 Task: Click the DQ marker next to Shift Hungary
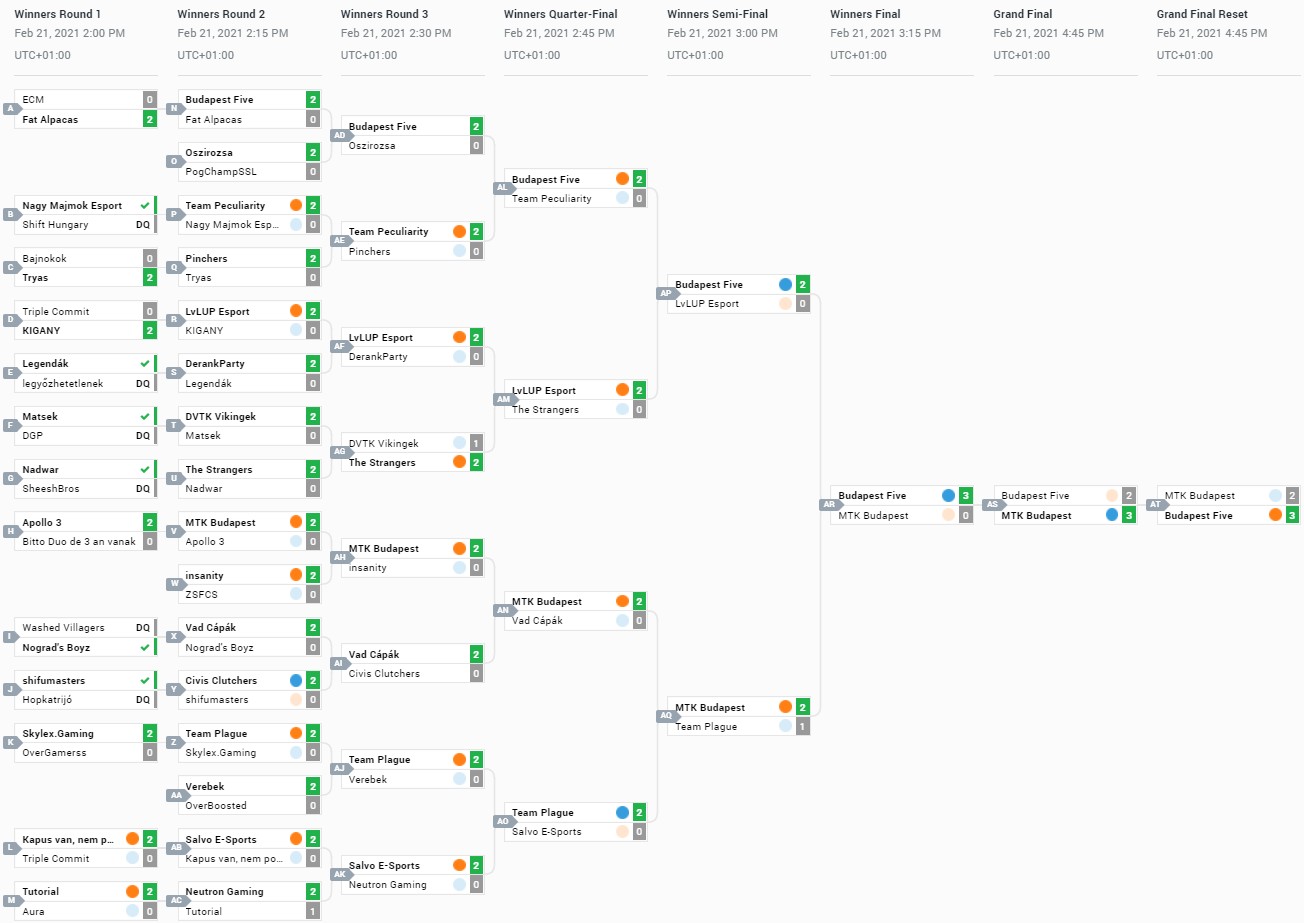143,225
